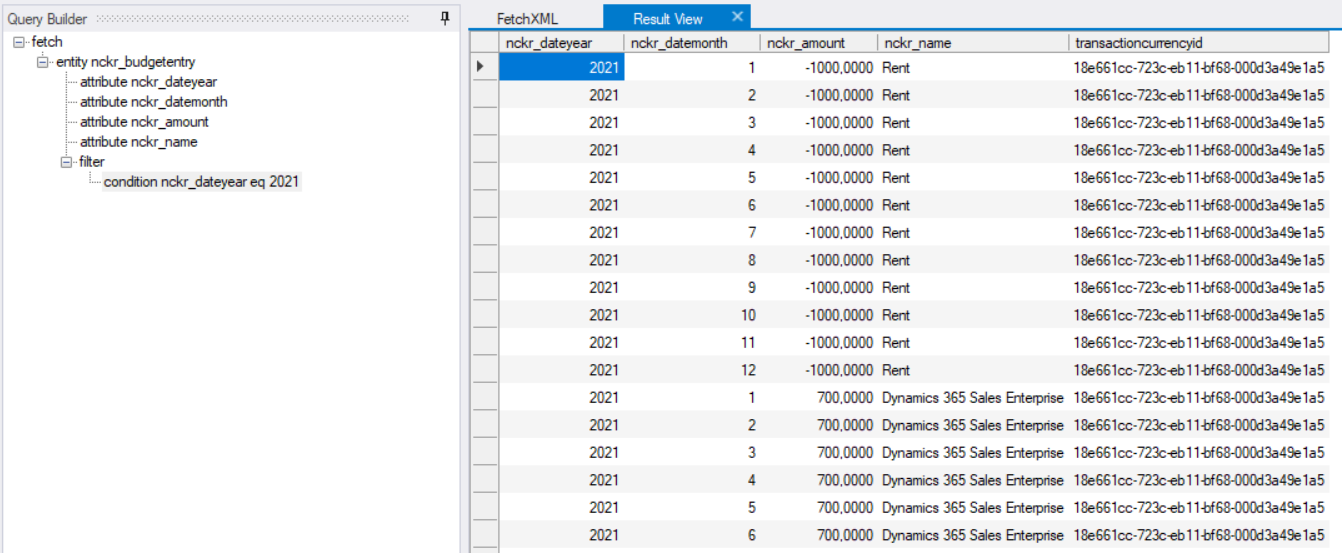Screen dimensions: 1342x553
Task: Sort by nckr_amount column header
Action: [819, 43]
